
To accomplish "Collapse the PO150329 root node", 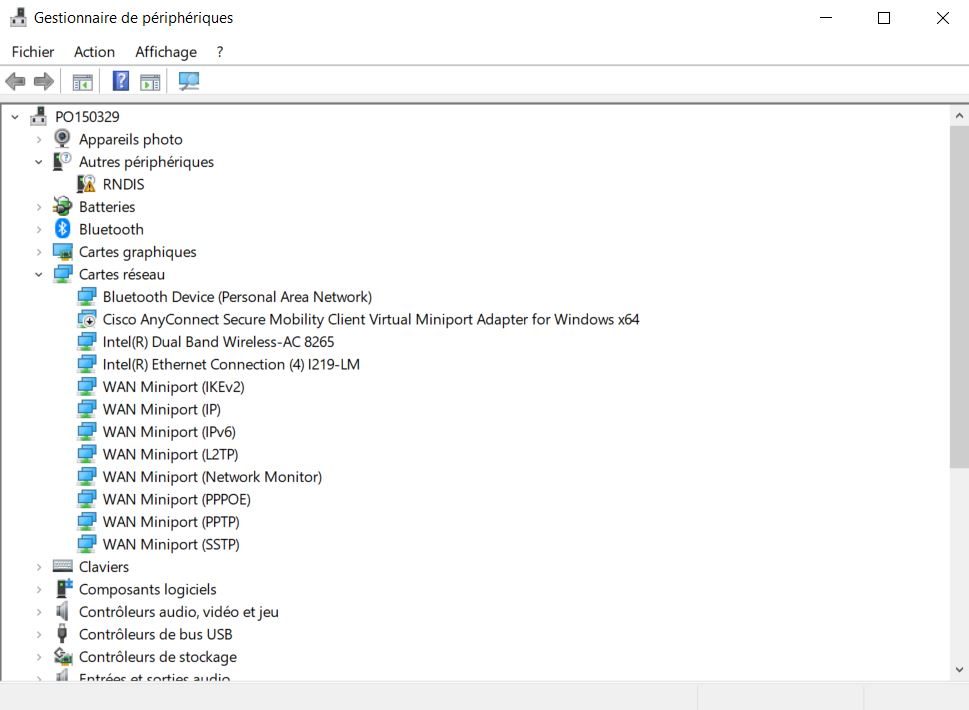I will [15, 117].
